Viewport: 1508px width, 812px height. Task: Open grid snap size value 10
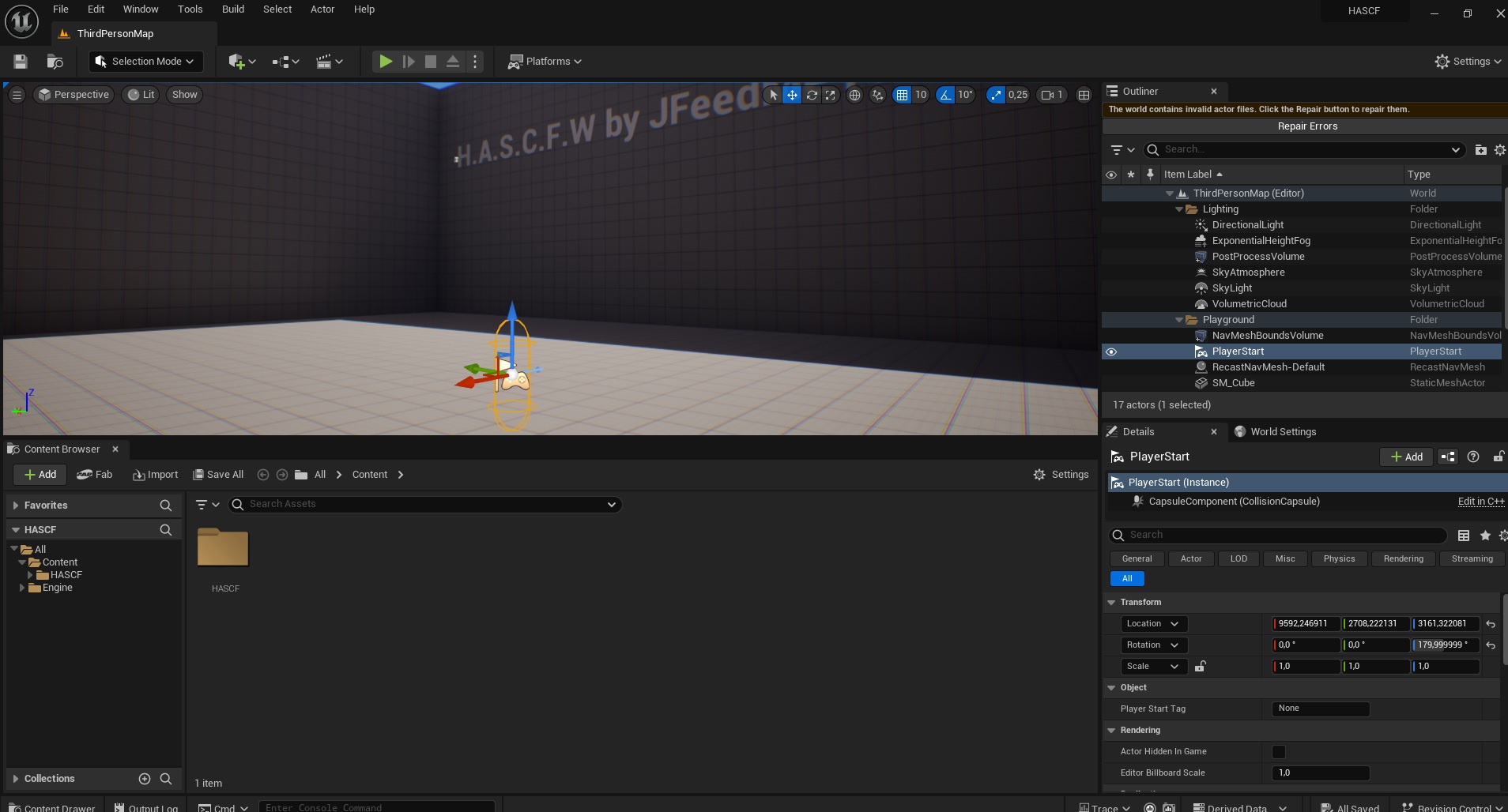[x=921, y=95]
